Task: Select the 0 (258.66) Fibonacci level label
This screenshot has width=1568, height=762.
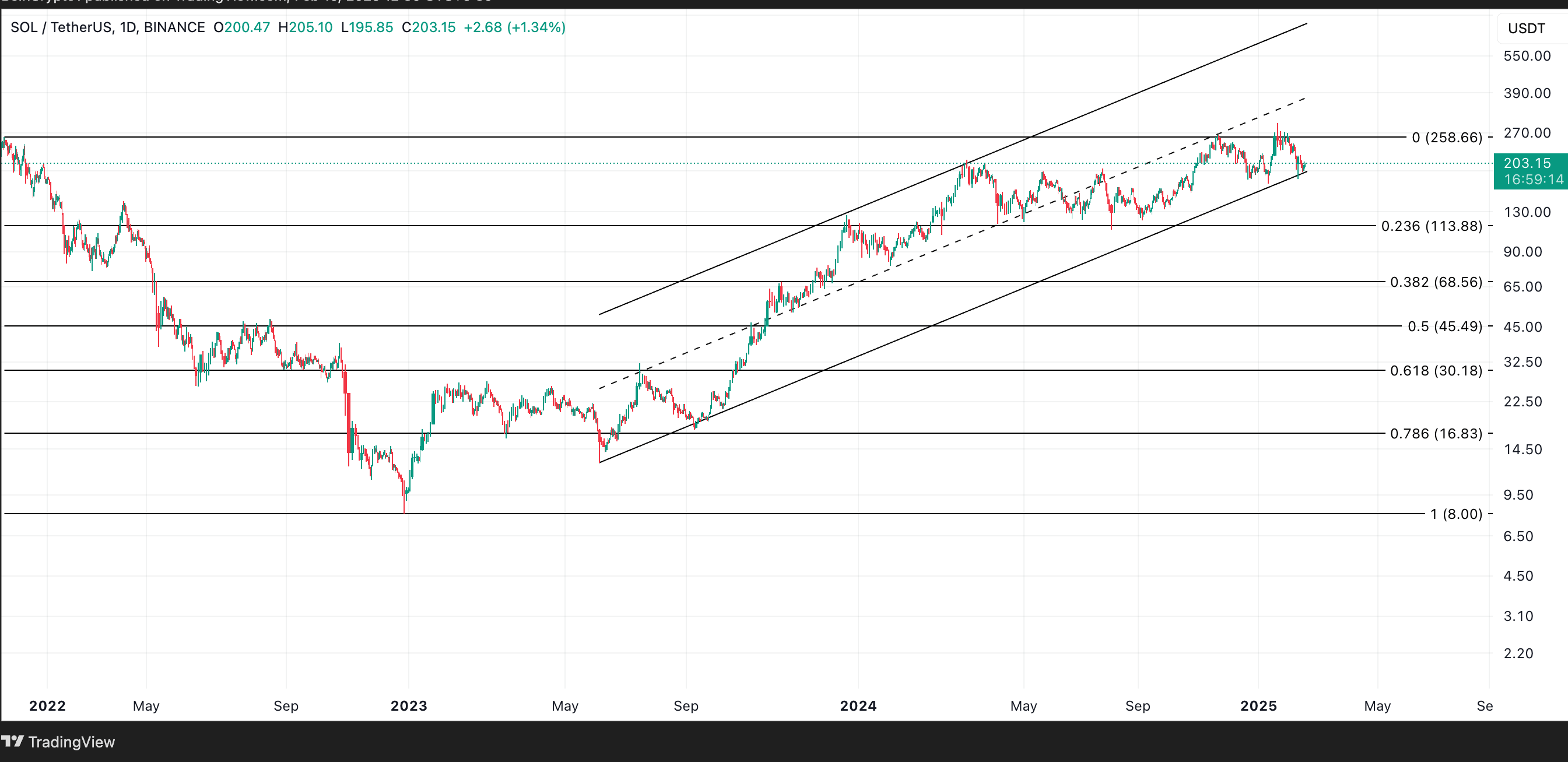Action: click(x=1447, y=138)
